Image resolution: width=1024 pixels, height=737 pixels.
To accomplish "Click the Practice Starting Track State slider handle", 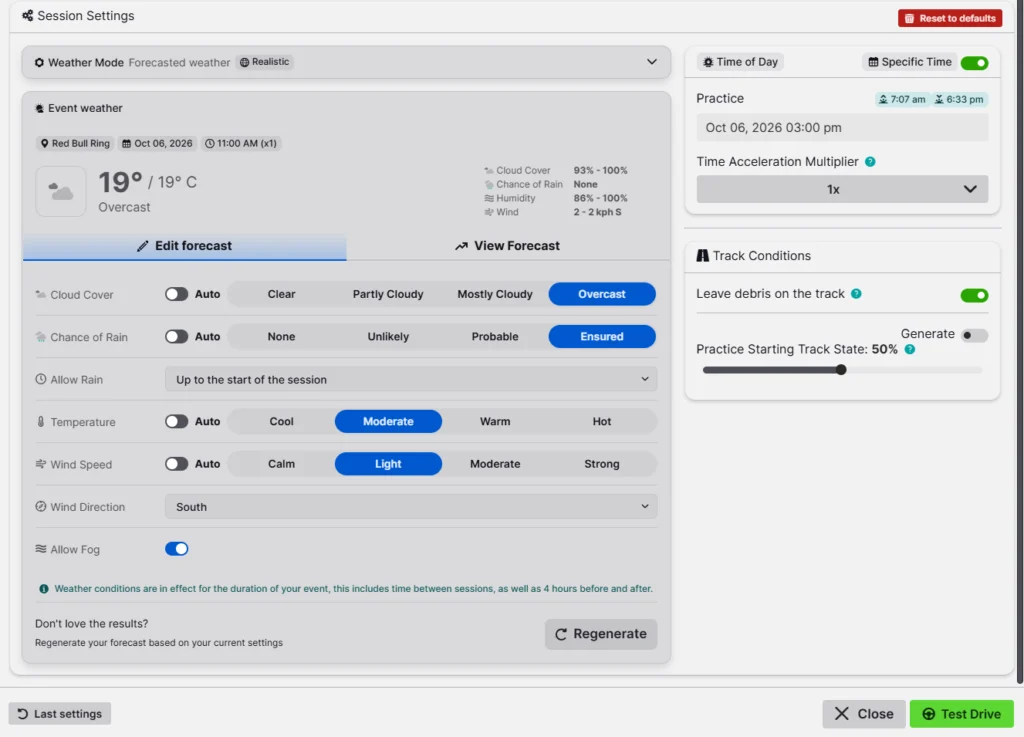I will point(841,370).
